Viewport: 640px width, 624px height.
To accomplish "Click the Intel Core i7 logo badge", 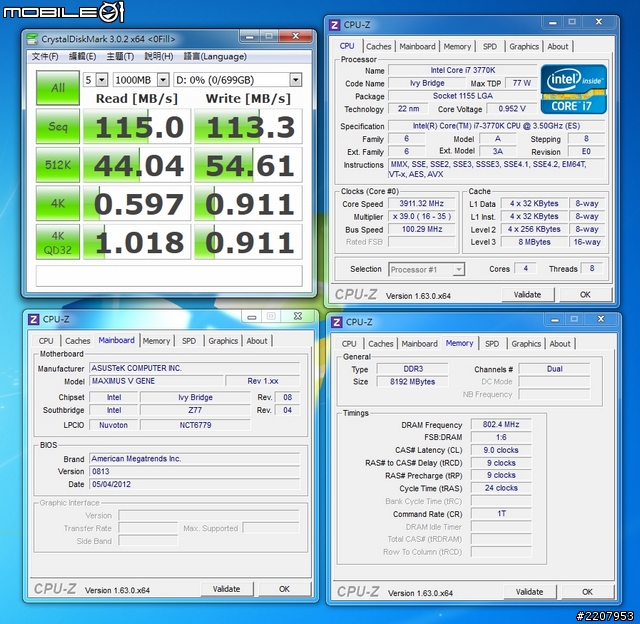I will coord(573,89).
